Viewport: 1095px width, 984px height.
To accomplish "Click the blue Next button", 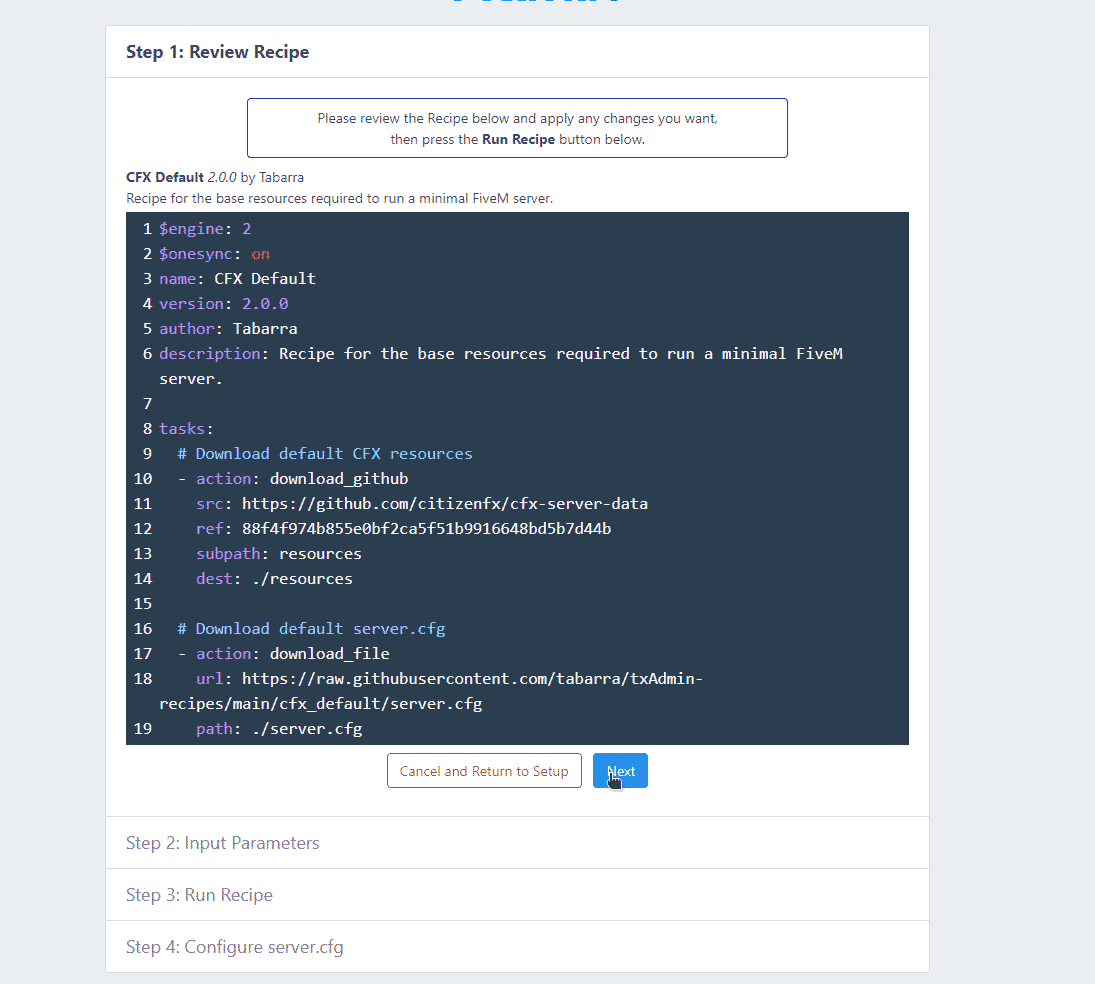I will point(620,770).
